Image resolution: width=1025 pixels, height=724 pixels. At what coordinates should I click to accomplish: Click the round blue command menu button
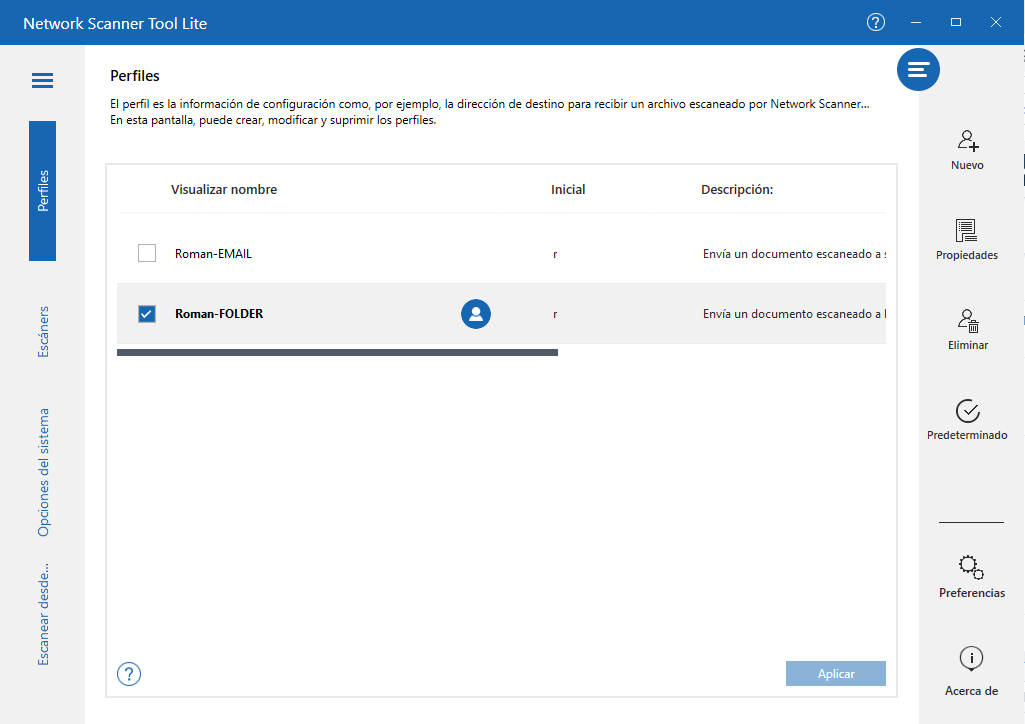918,69
